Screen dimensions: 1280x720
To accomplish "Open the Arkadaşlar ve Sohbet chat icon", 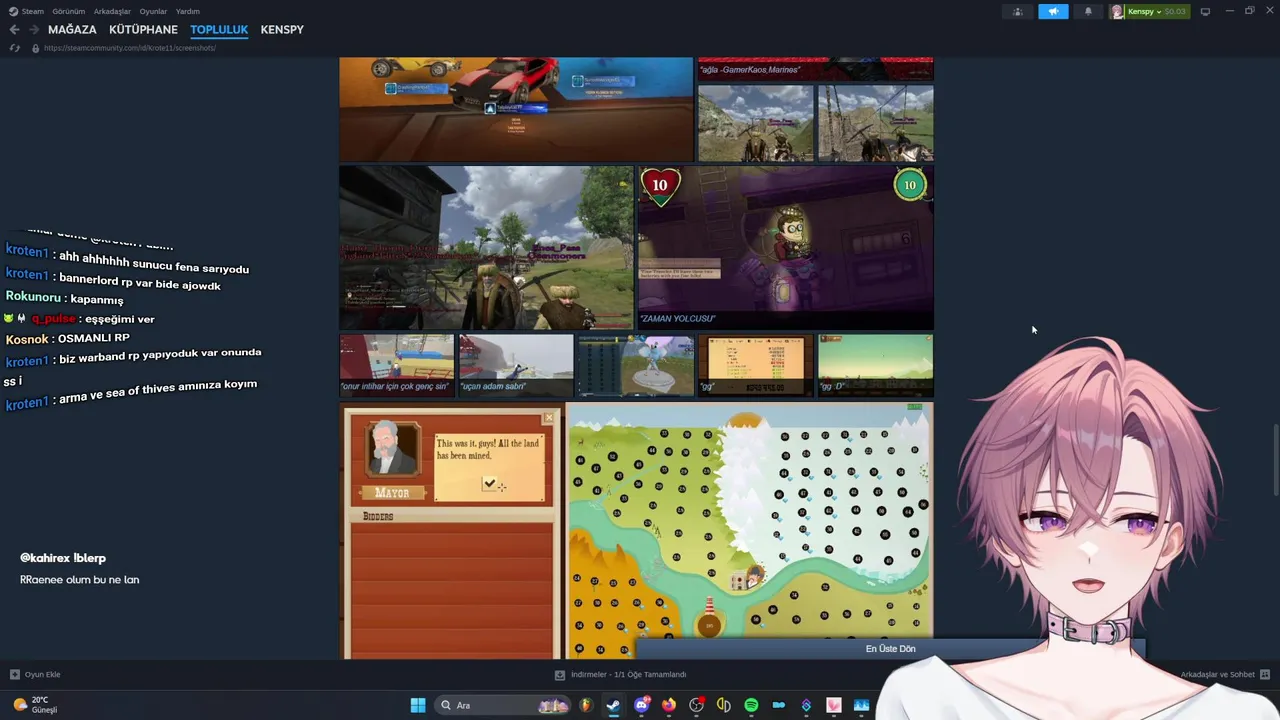I will pyautogui.click(x=1265, y=674).
